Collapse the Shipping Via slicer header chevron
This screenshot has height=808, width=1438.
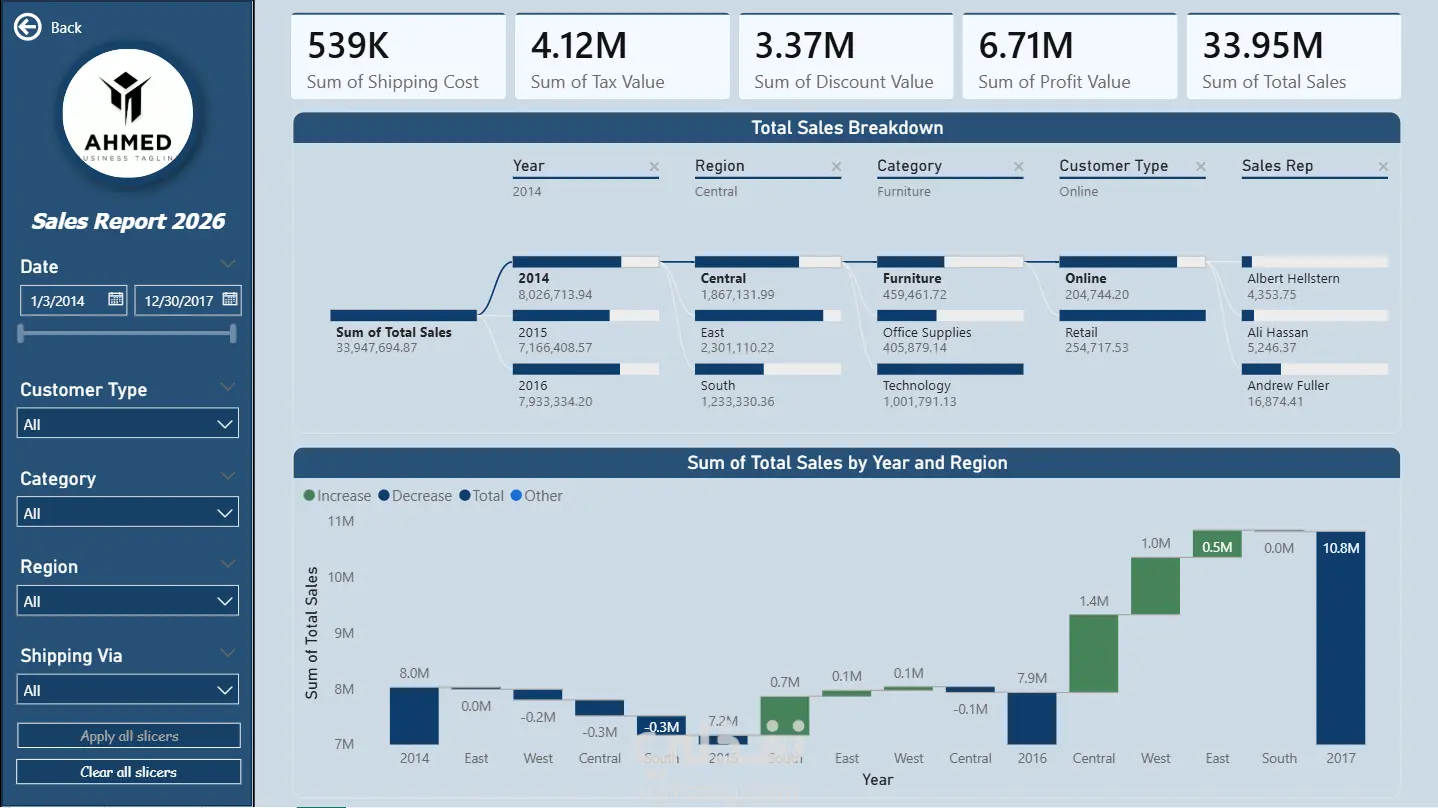[x=228, y=654]
